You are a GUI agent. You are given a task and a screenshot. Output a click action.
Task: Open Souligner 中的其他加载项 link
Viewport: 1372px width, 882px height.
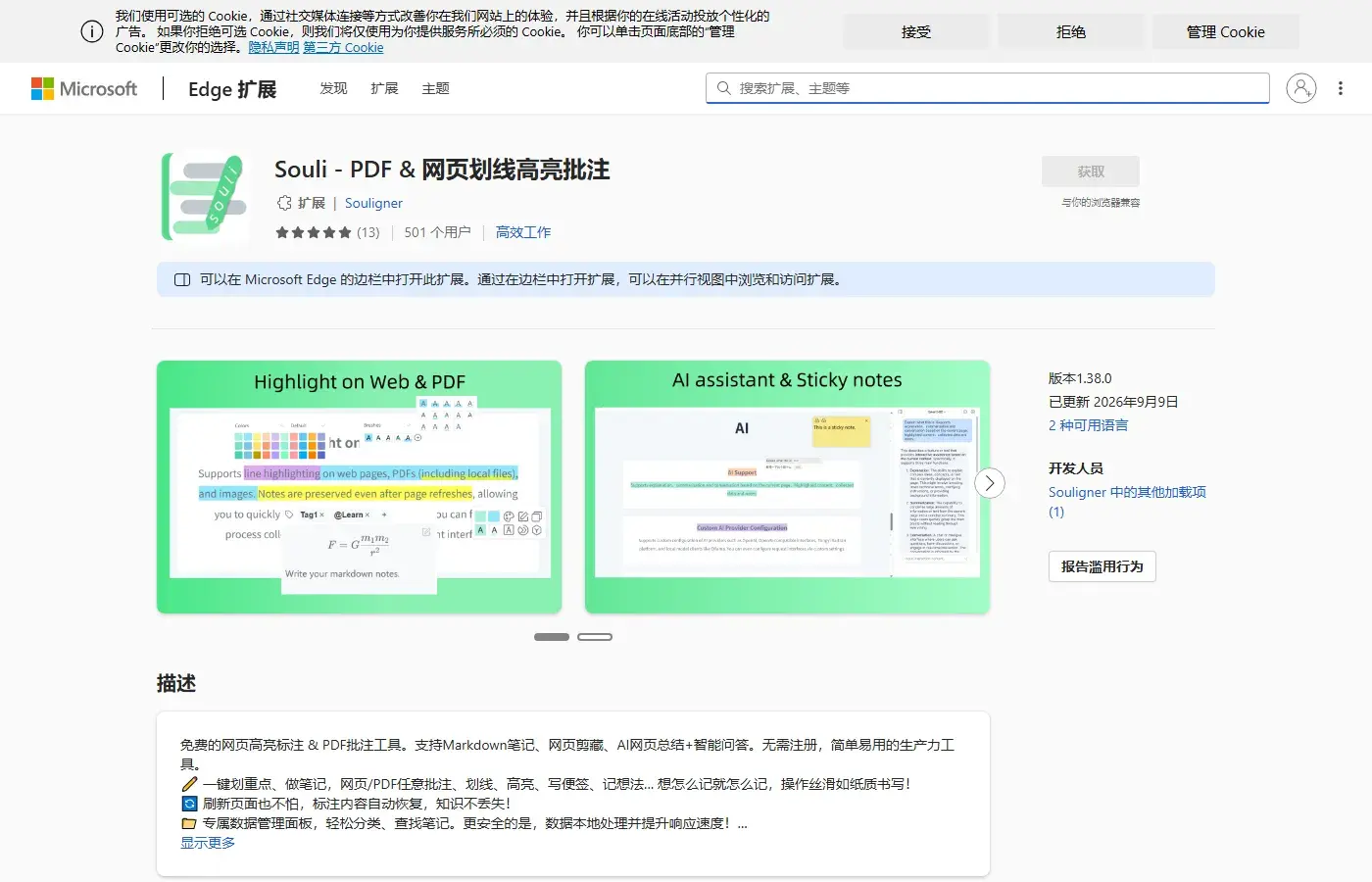[1127, 502]
